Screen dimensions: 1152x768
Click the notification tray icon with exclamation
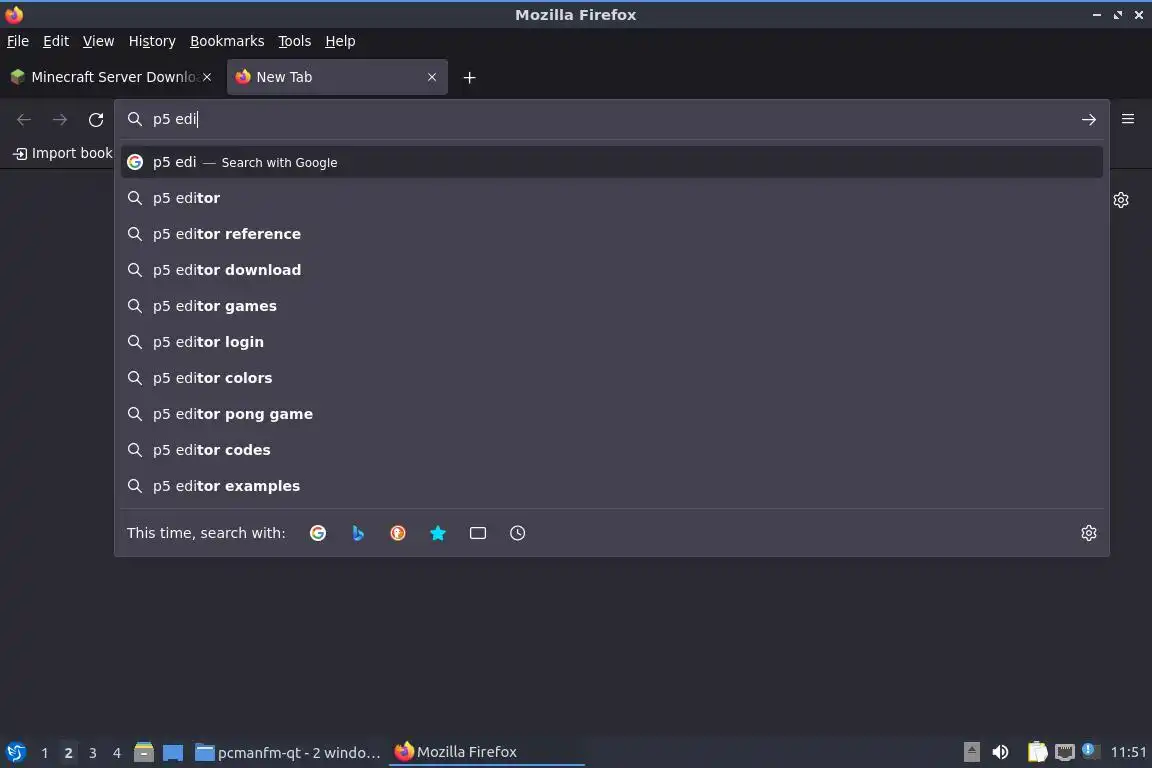(x=1090, y=750)
